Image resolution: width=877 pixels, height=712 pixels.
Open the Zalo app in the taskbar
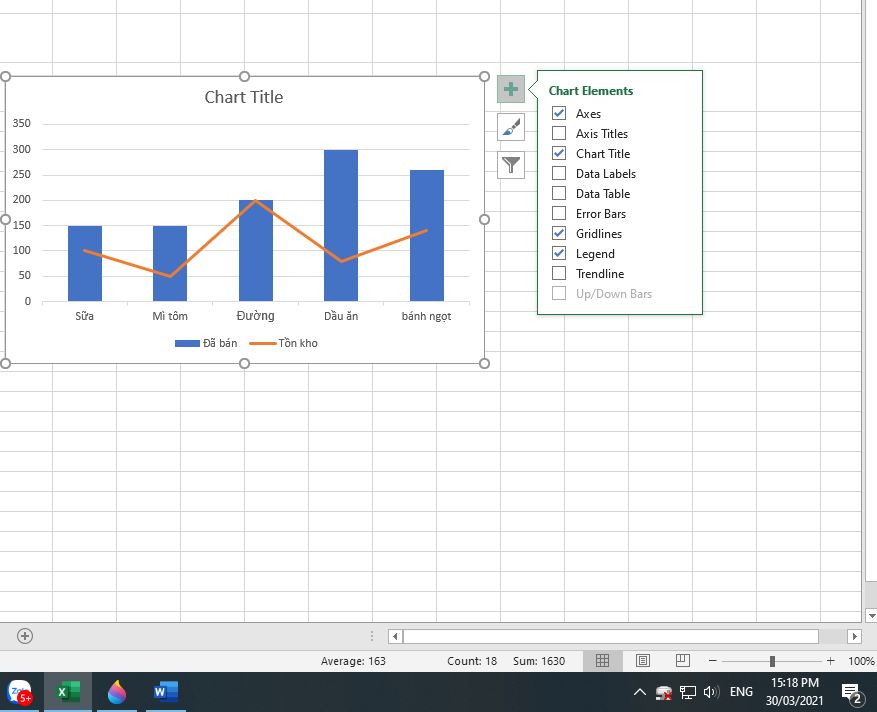click(x=20, y=692)
